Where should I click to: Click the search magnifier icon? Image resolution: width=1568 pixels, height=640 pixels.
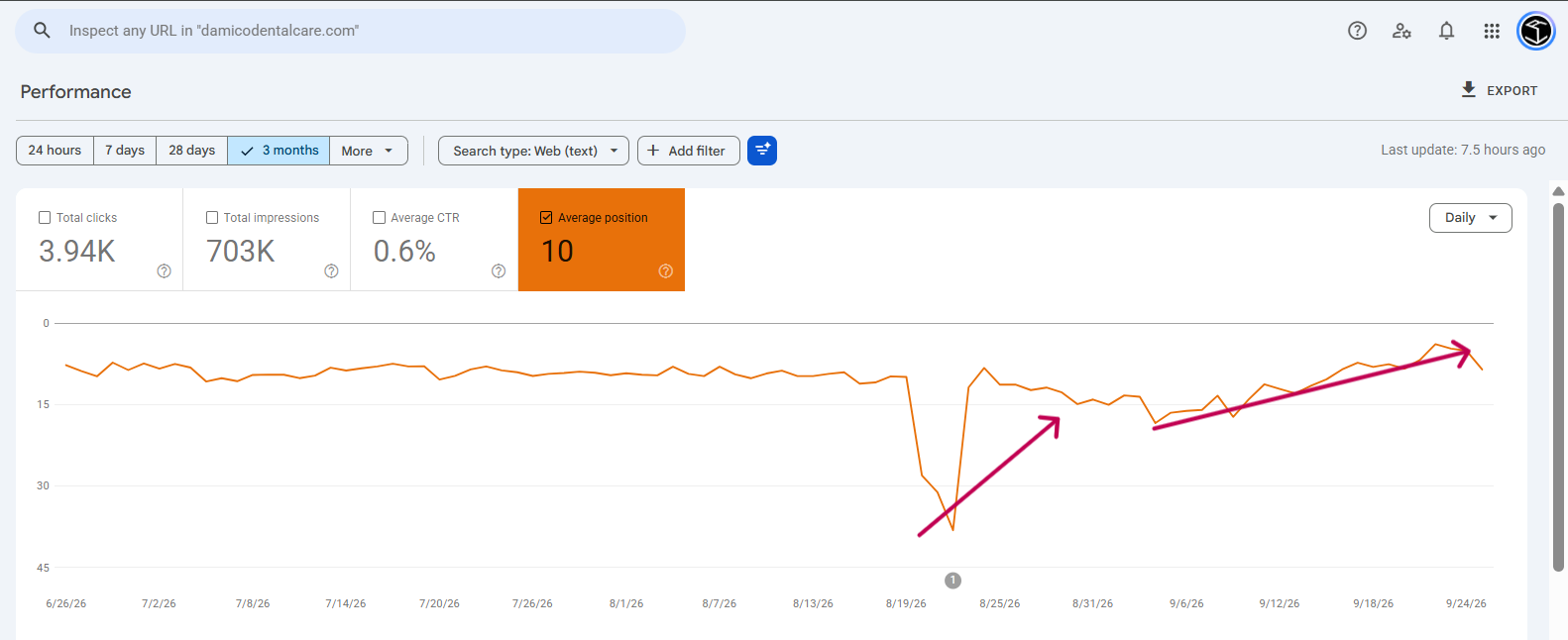point(42,31)
